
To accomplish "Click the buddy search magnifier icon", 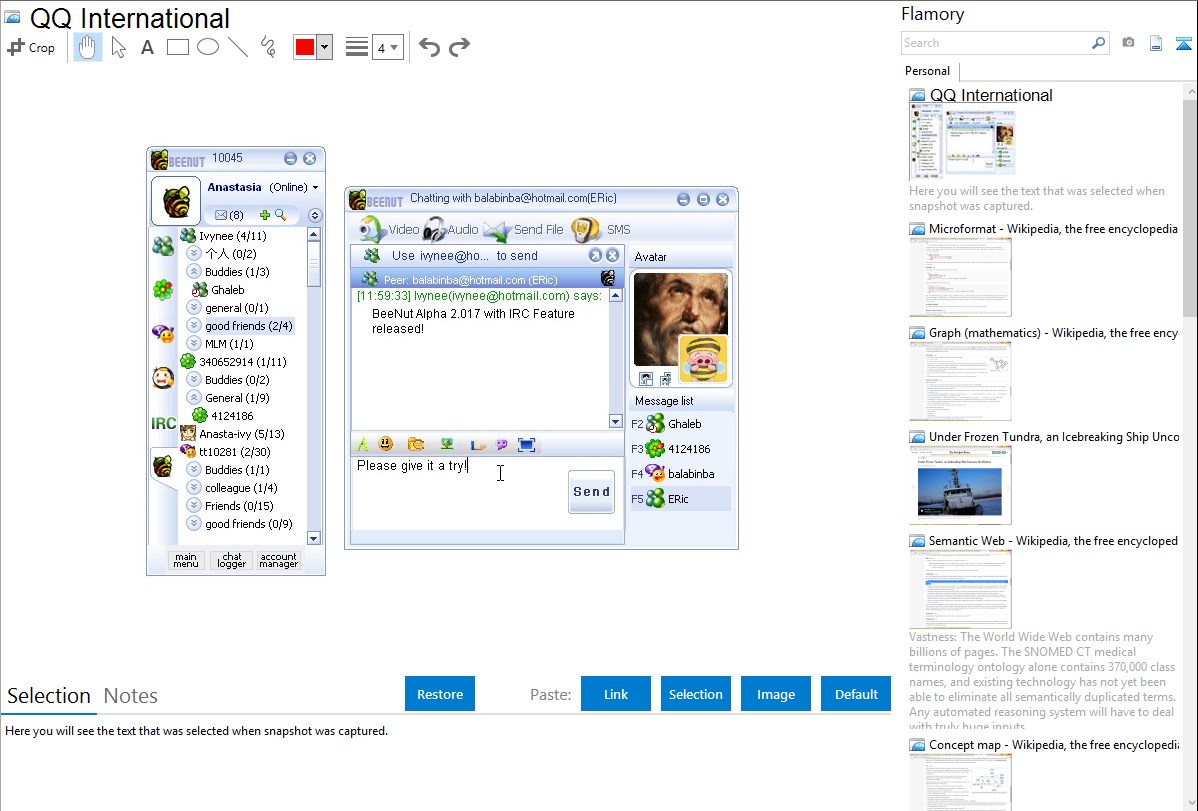I will (x=280, y=215).
